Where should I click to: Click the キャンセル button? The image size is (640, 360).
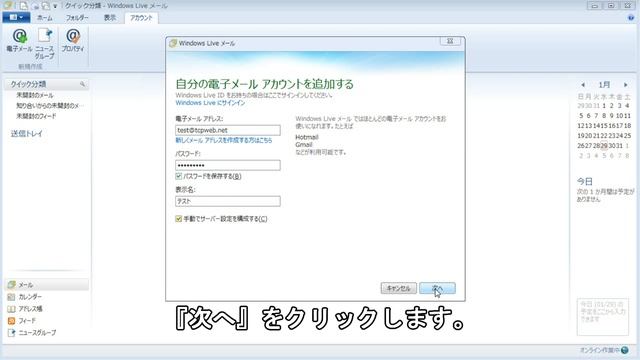click(x=399, y=288)
